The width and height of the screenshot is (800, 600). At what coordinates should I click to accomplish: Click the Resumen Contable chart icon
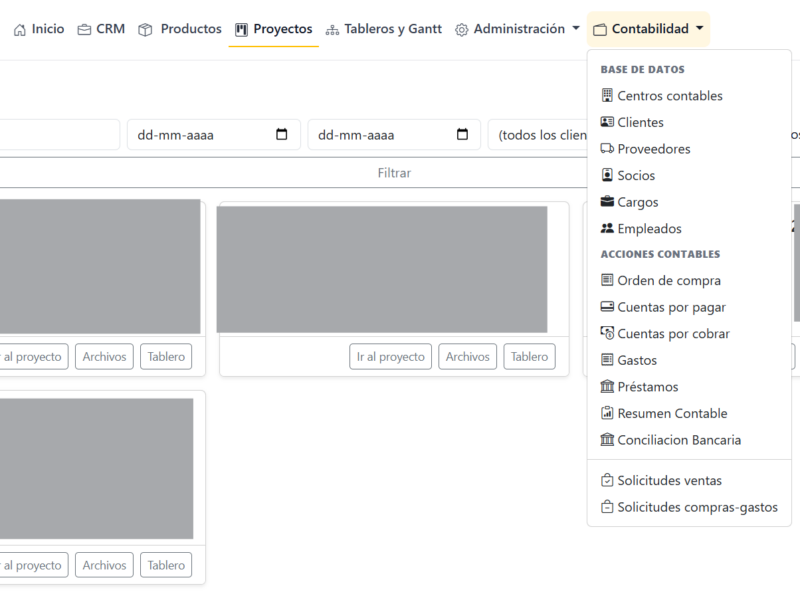607,413
